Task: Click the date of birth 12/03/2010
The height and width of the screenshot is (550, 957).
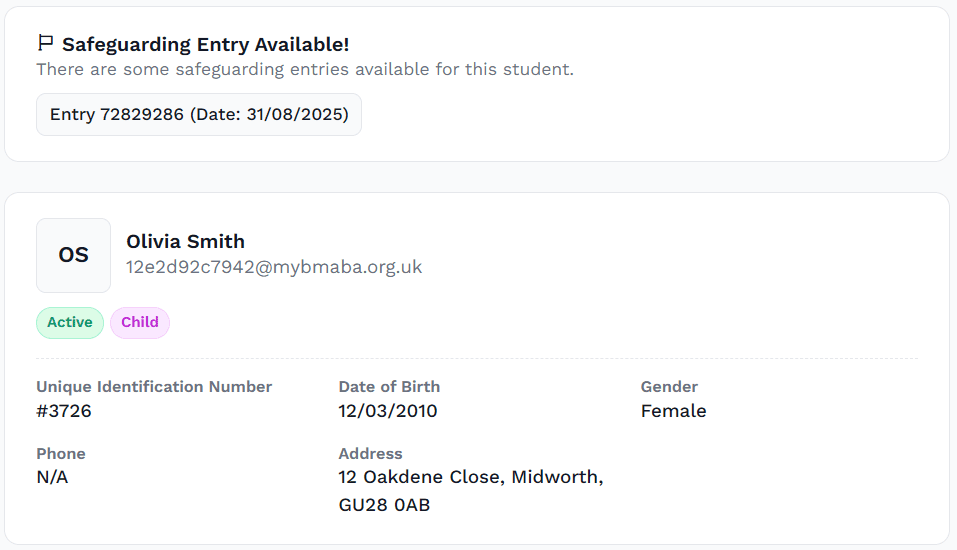Action: (388, 411)
